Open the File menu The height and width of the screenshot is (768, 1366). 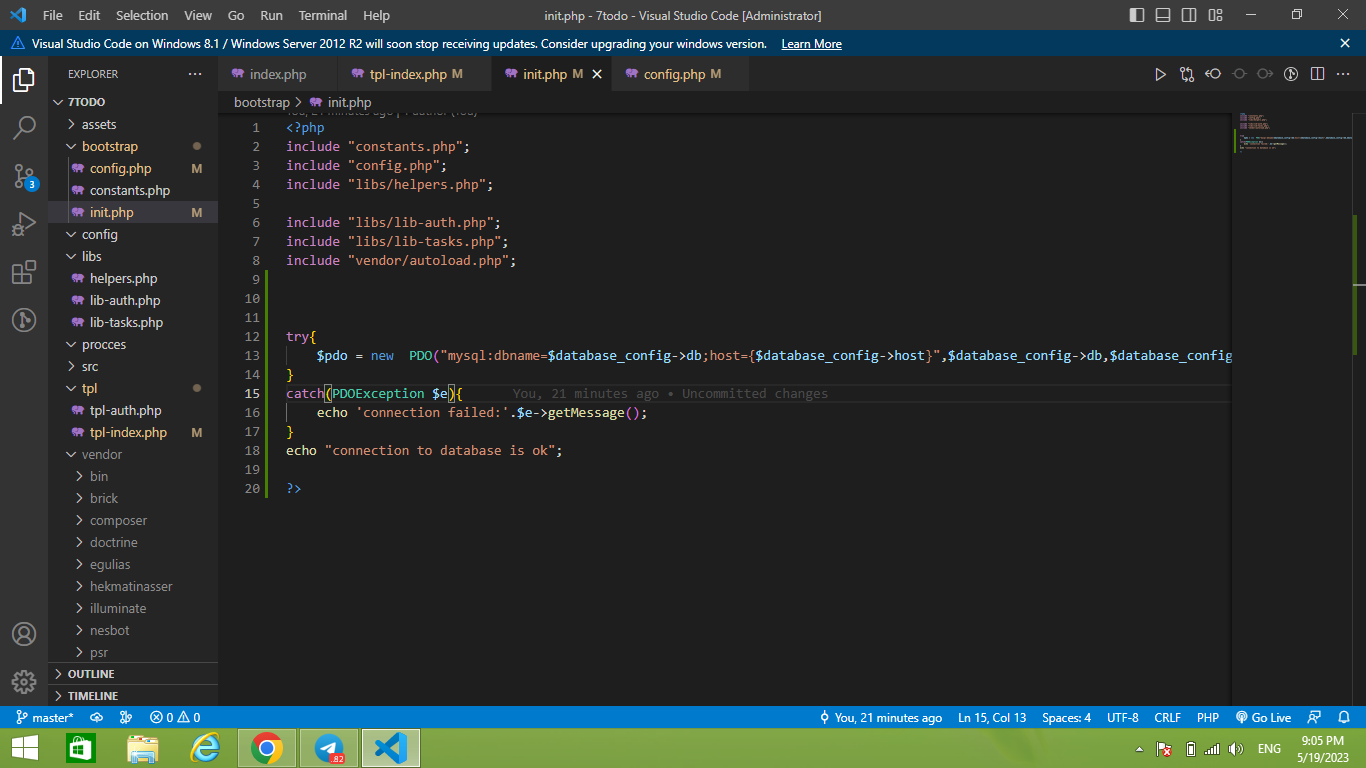click(x=53, y=15)
